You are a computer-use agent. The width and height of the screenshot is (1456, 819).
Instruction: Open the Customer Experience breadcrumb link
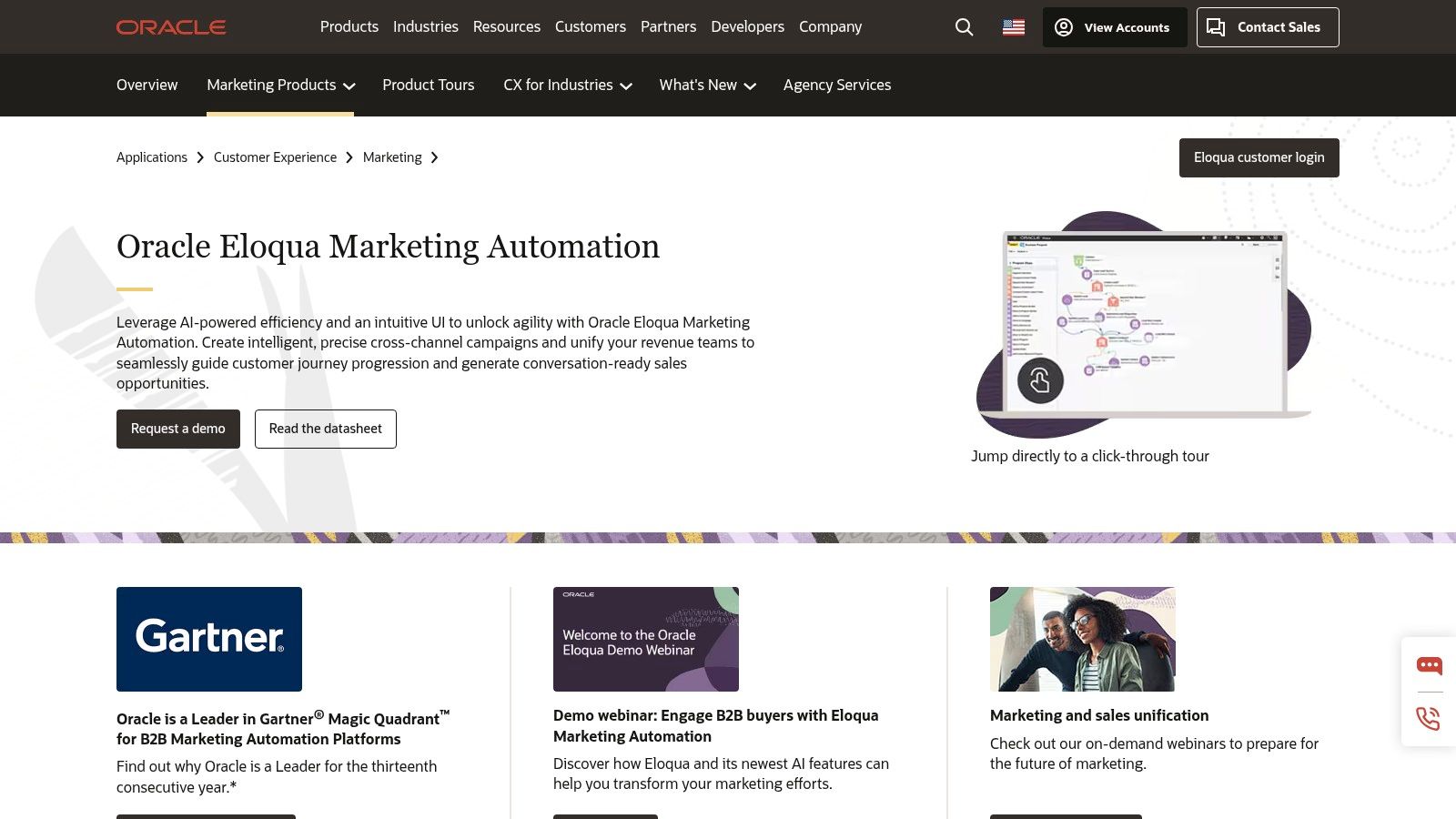tap(275, 157)
